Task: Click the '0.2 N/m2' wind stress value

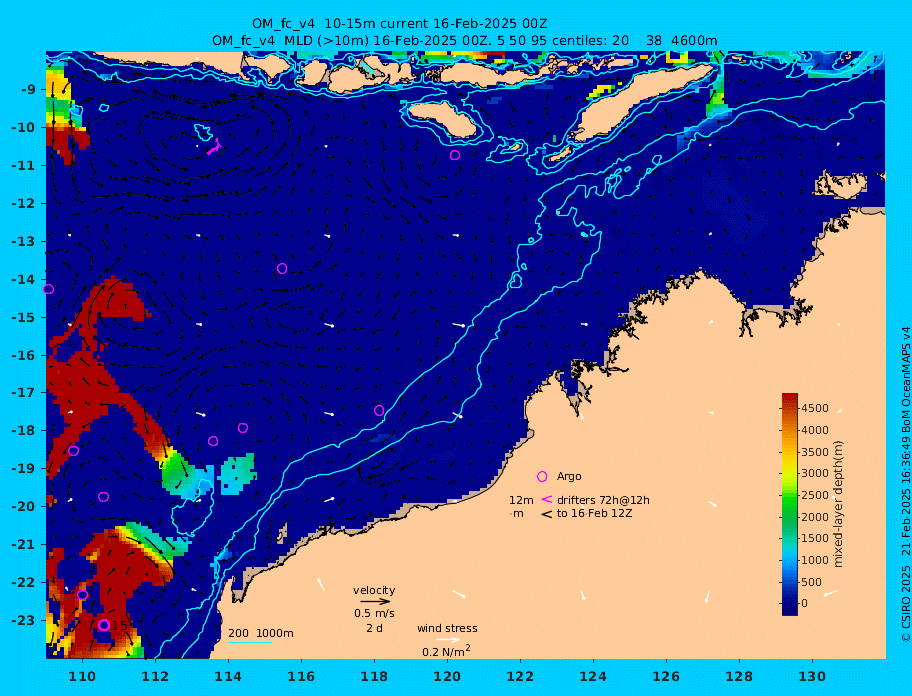Action: 446,651
